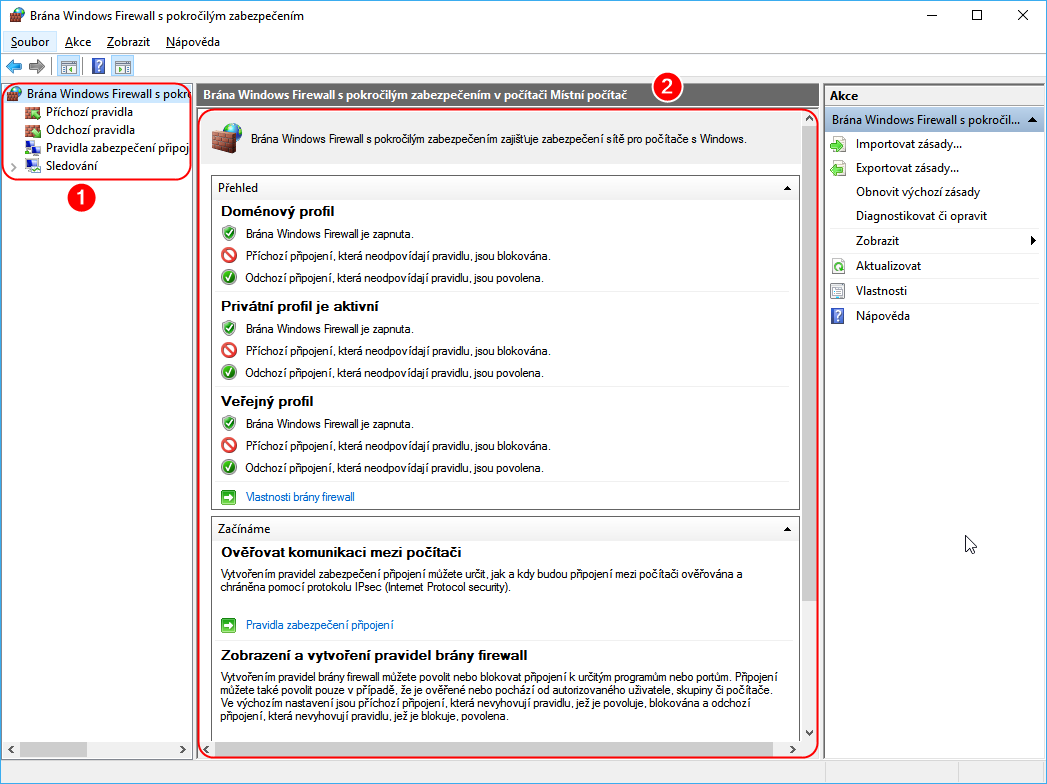
Task: Click the green checkmark icon under Veřejný profil
Action: coord(229,467)
